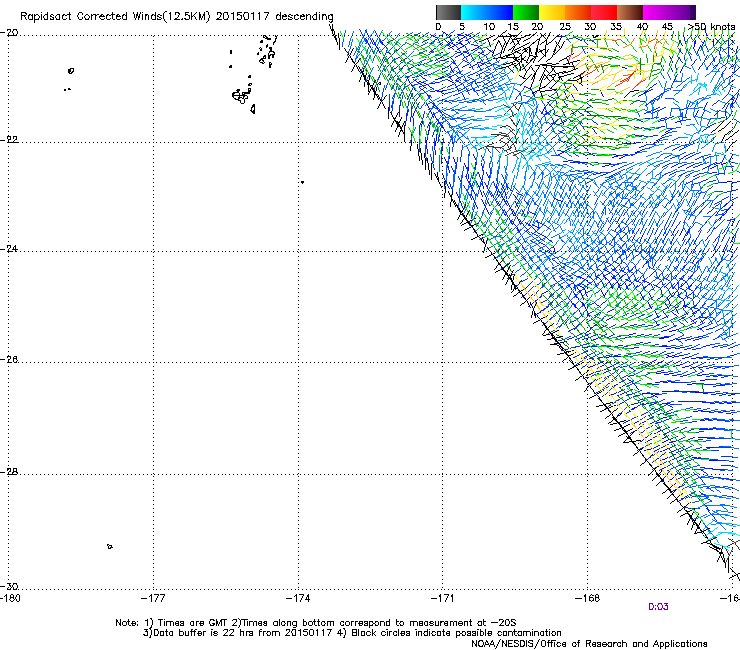Image resolution: width=740 pixels, height=650 pixels.
Task: Click the dark purple 45-50 knots swatch
Action: pyautogui.click(x=682, y=12)
